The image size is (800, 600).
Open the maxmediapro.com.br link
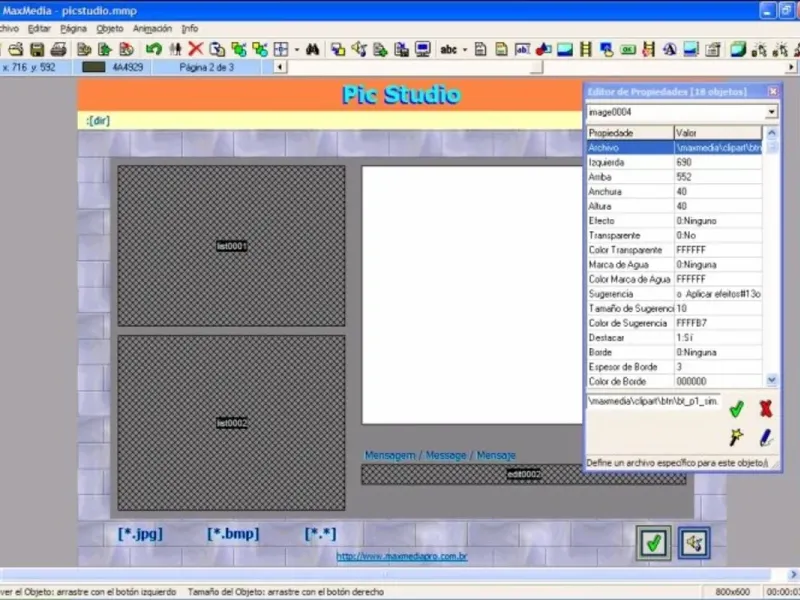pyautogui.click(x=402, y=556)
